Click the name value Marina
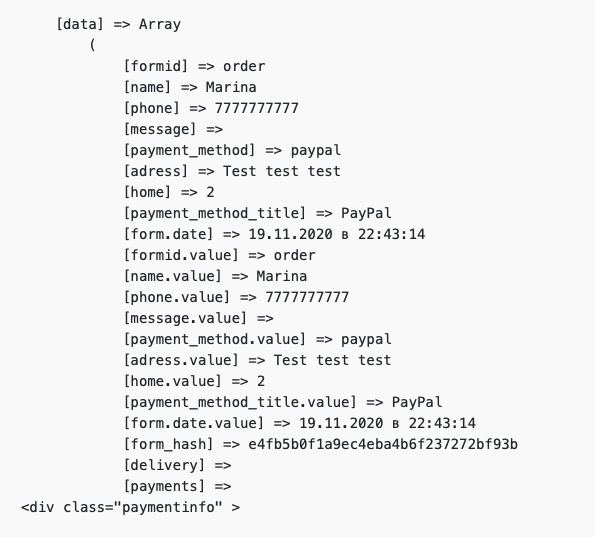This screenshot has width=595, height=537. tap(231, 87)
